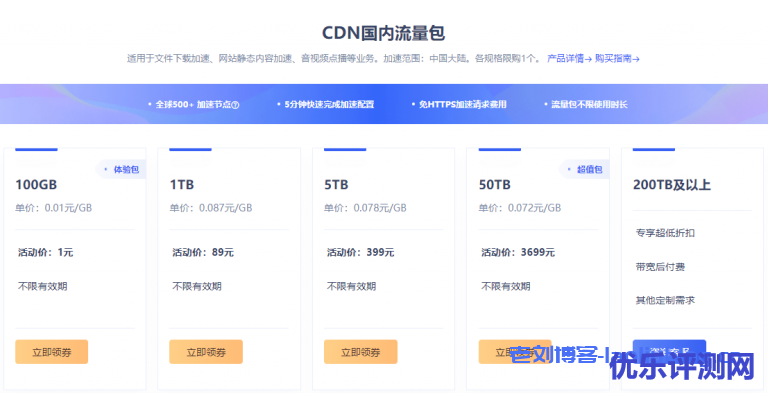
Task: Click the CDN国内流量包 heading
Action: pos(384,33)
